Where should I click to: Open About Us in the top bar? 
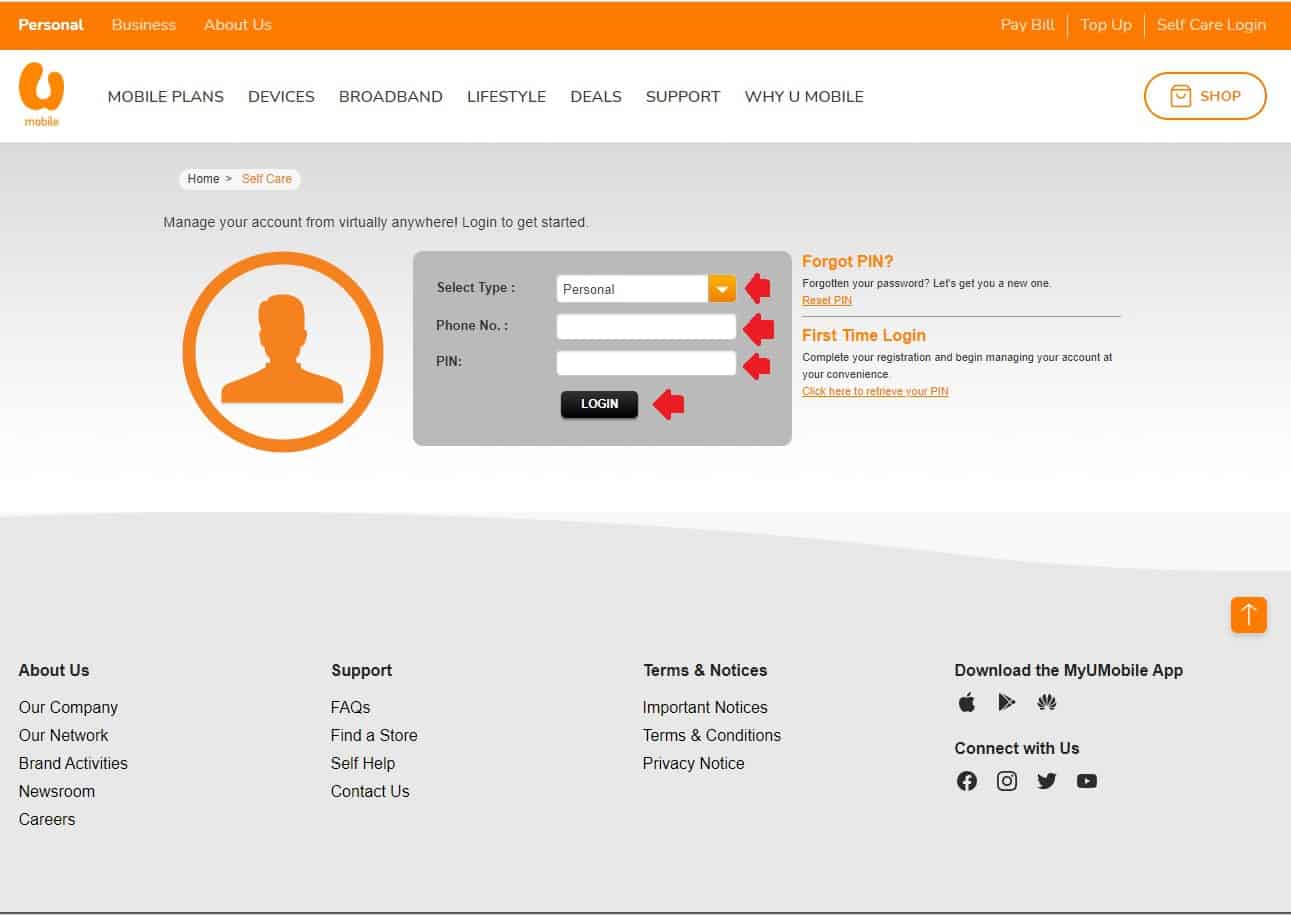(238, 24)
